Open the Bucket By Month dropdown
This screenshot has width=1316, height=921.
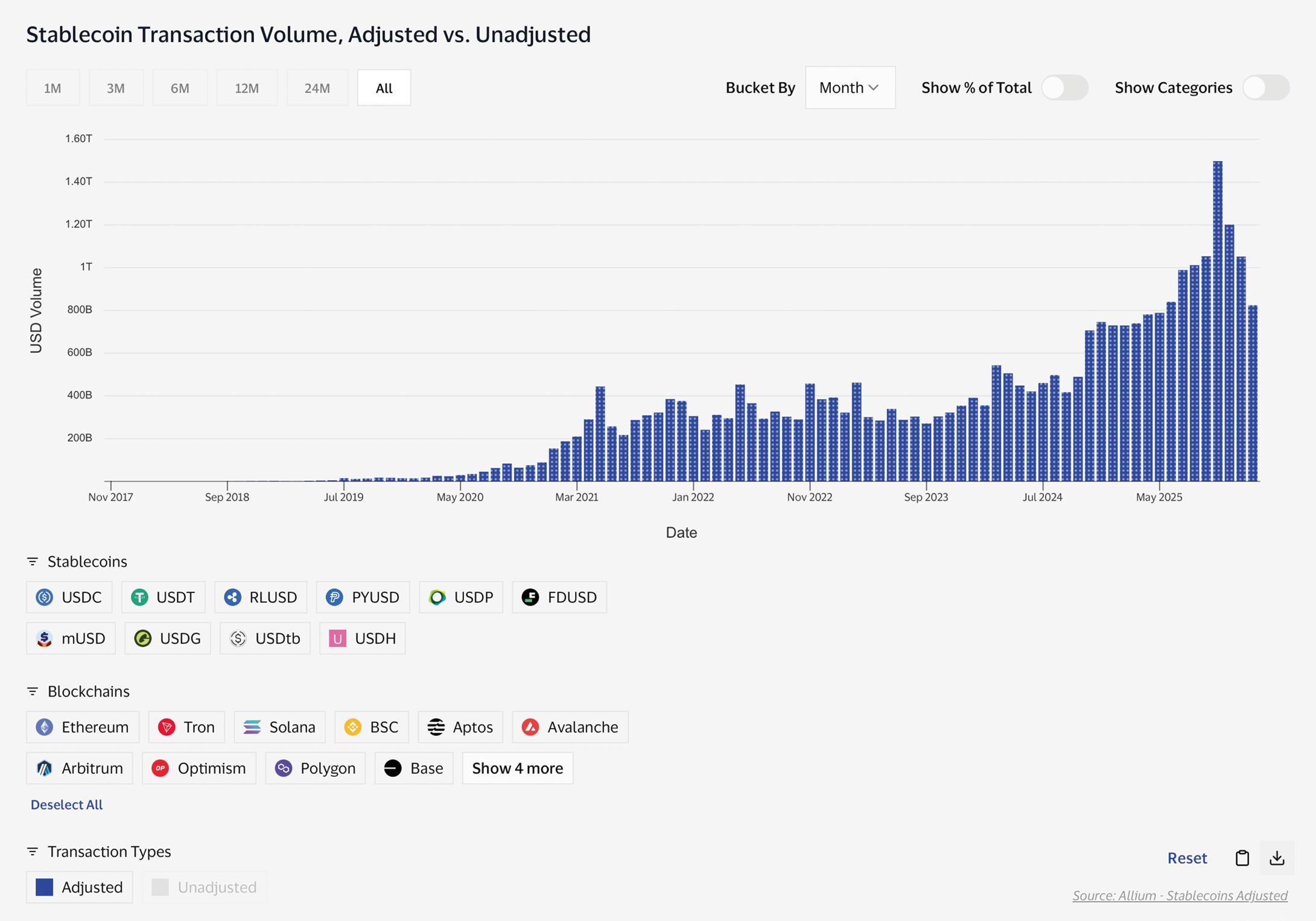tap(850, 88)
